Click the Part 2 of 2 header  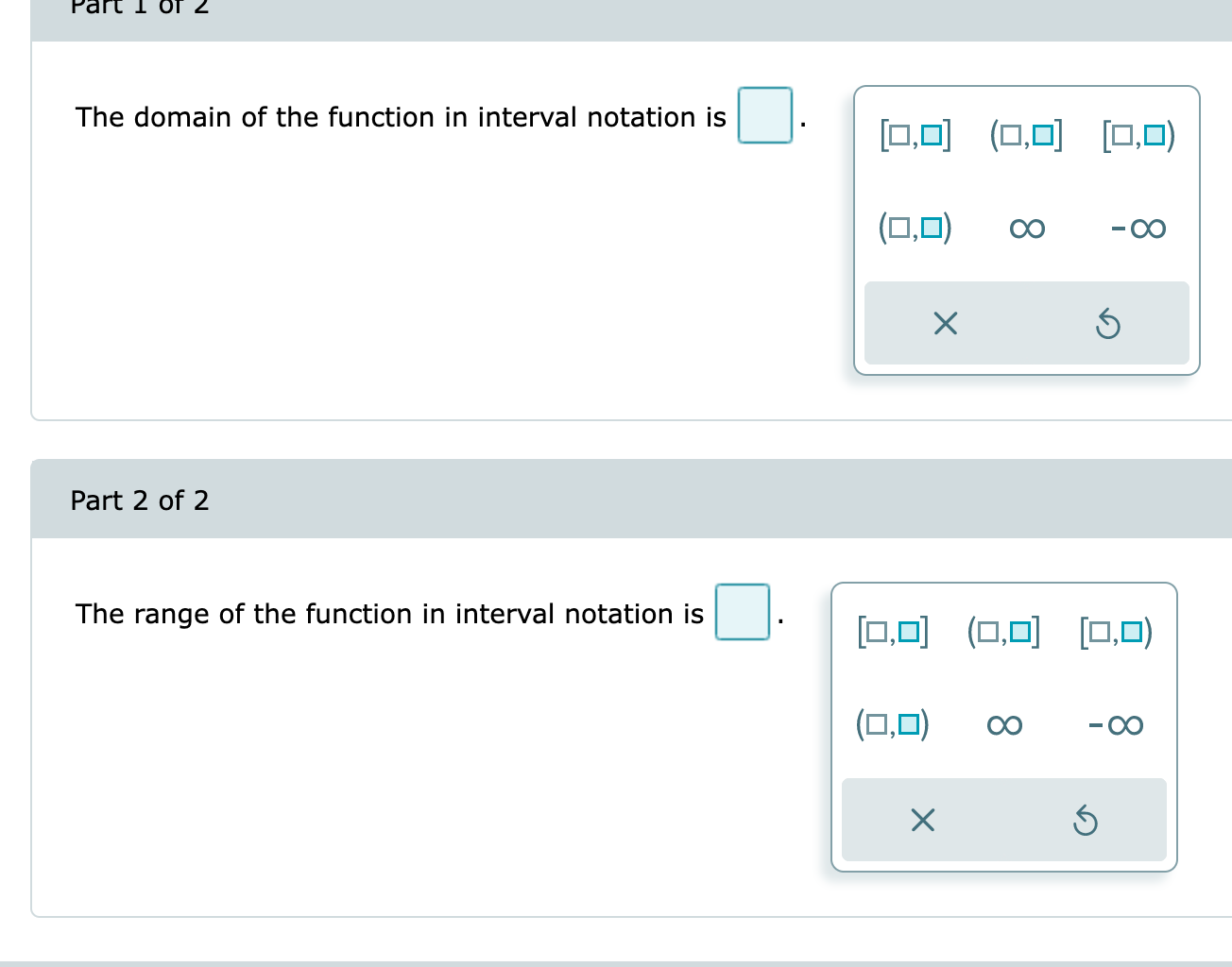pos(140,500)
